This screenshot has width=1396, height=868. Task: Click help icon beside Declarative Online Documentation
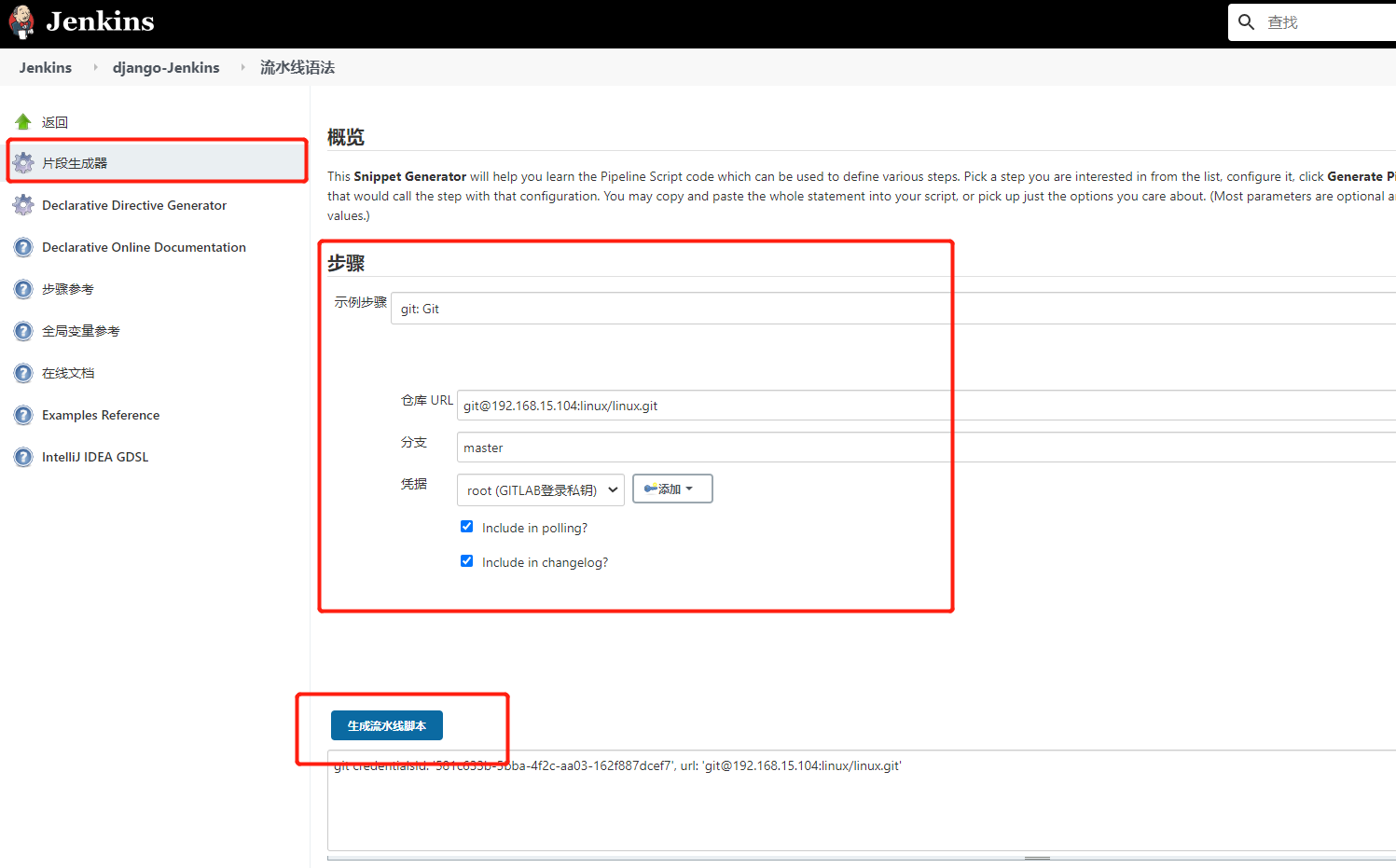click(x=23, y=247)
